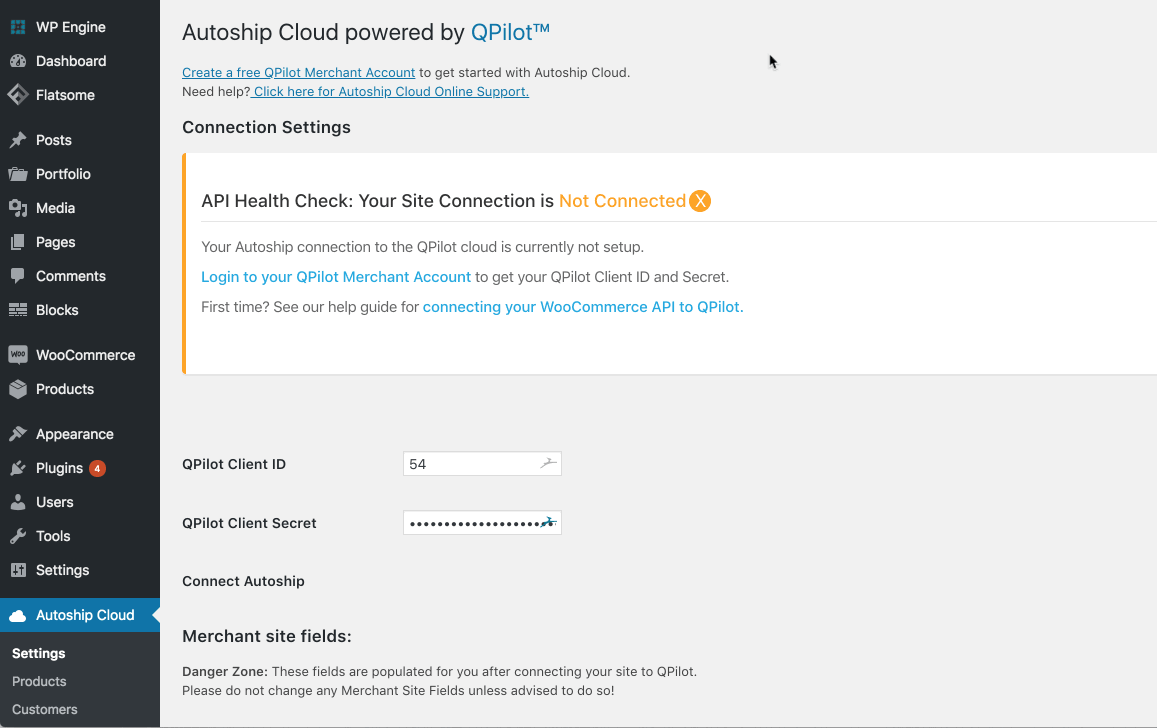Click the Plugins update badge showing 4
This screenshot has width=1157, height=728.
pos(97,468)
